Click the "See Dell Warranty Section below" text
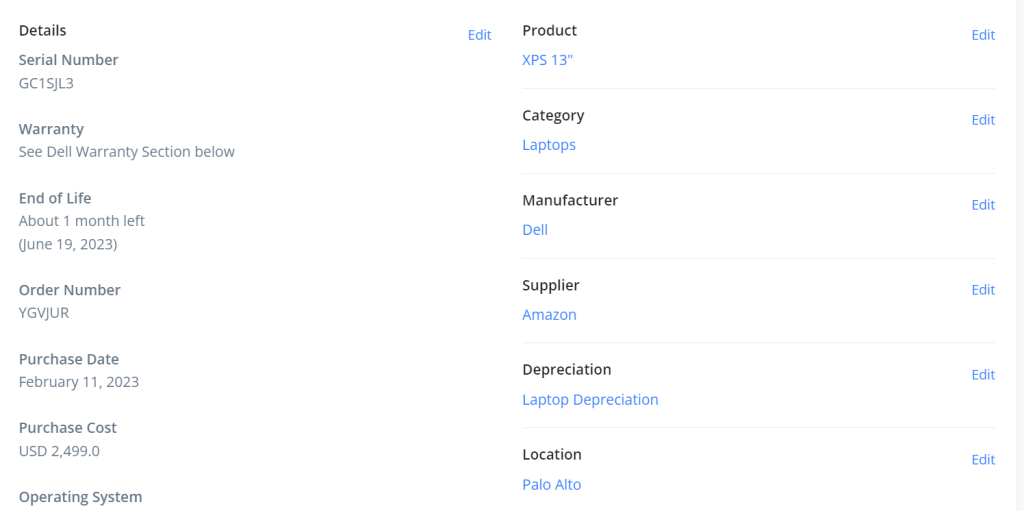The height and width of the screenshot is (511, 1024). 127,152
